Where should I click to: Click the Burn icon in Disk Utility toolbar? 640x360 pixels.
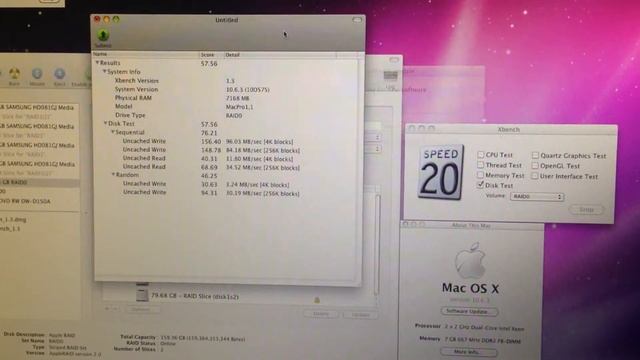(14, 73)
